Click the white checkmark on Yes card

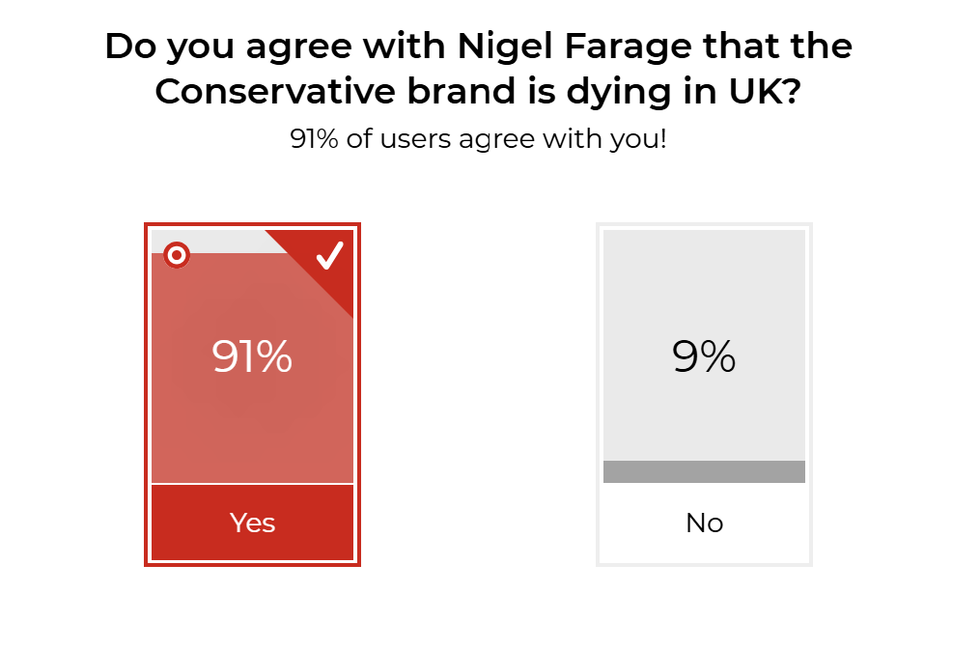[330, 256]
